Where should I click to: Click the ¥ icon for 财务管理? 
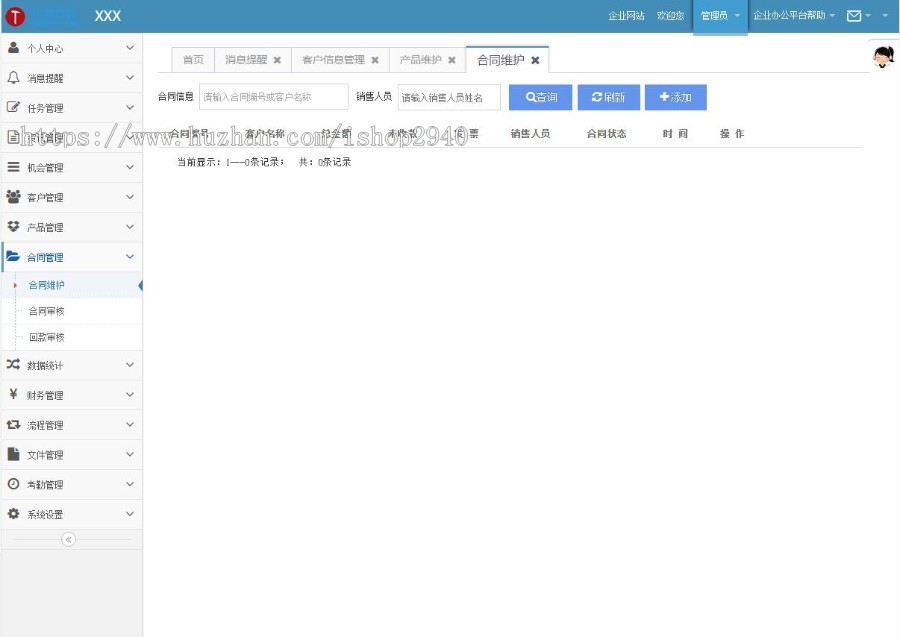tap(12, 394)
